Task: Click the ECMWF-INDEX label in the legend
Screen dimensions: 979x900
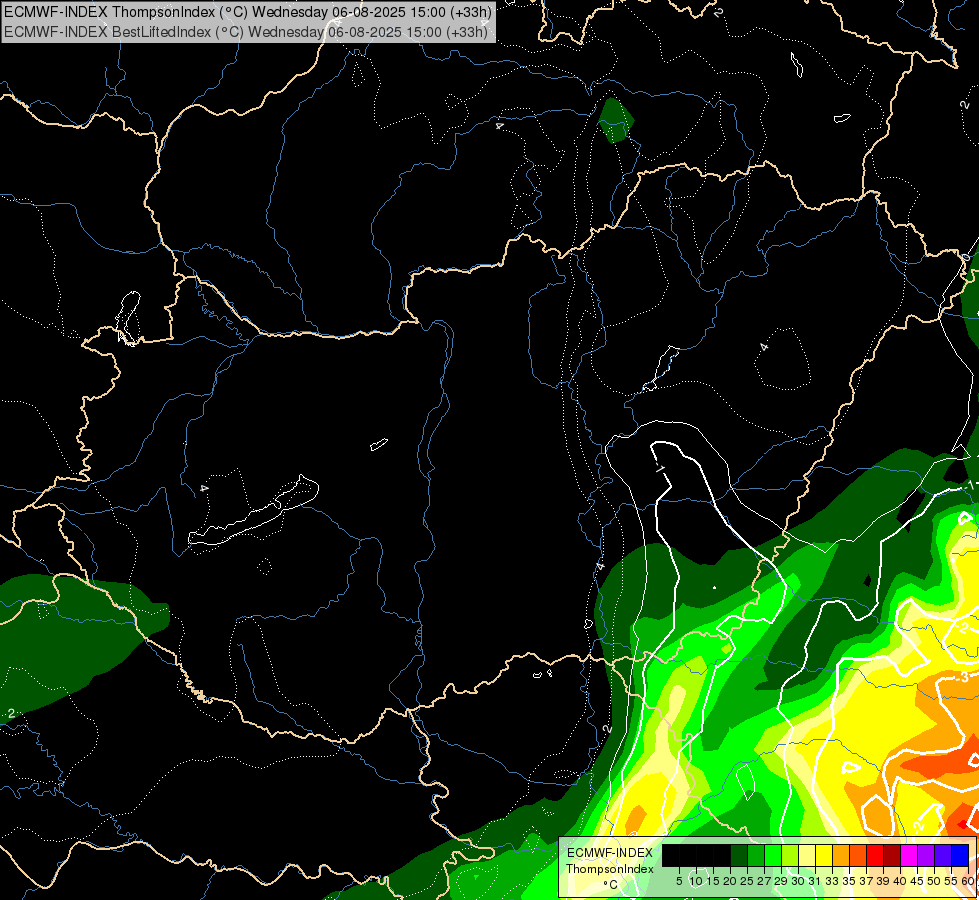Action: click(610, 853)
